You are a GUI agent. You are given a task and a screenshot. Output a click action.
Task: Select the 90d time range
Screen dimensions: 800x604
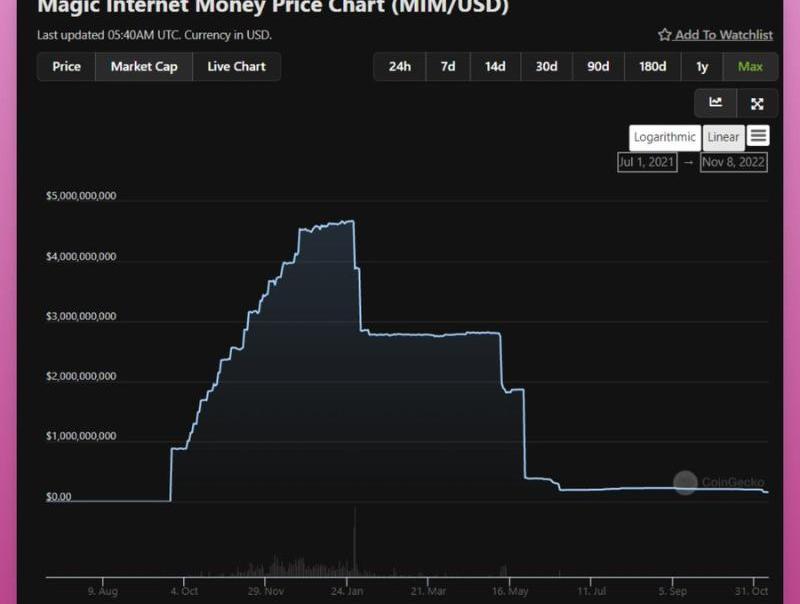(x=598, y=66)
